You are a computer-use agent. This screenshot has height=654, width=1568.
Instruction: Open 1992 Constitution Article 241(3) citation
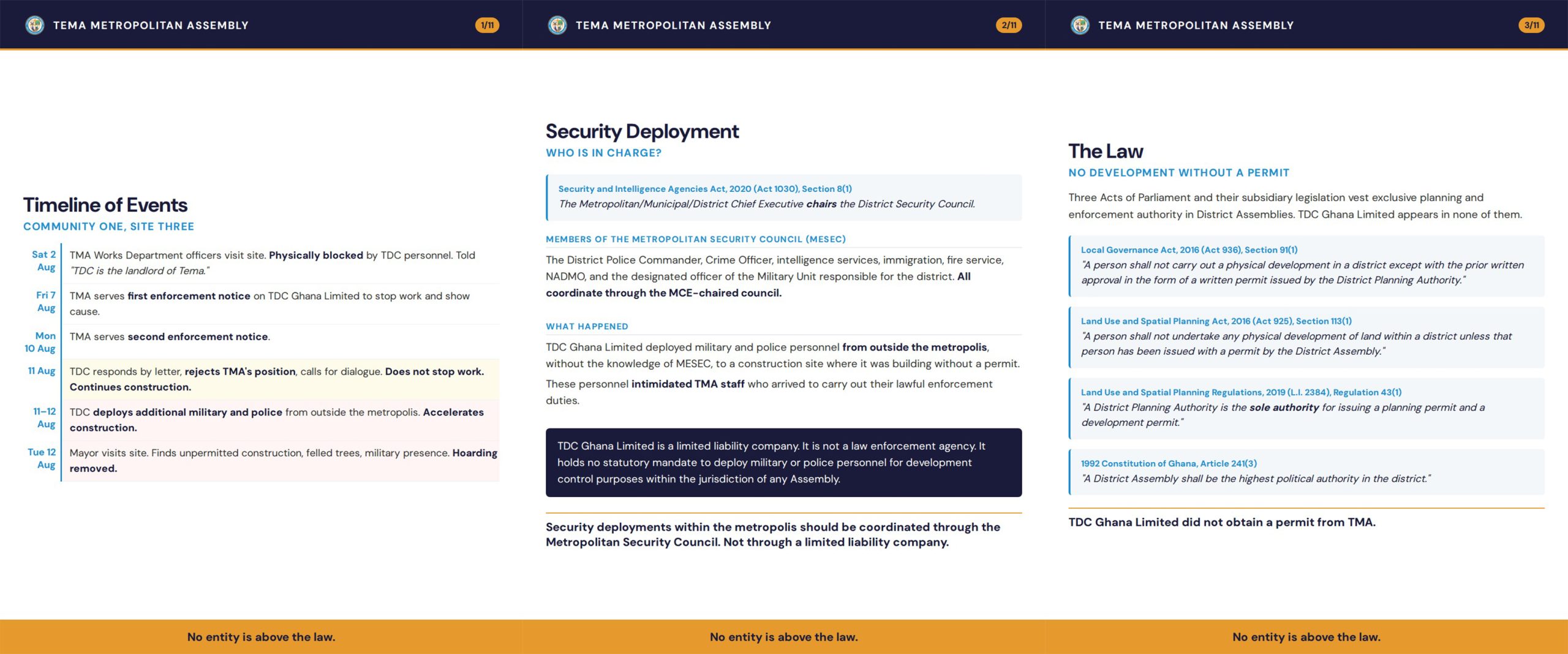(x=1169, y=463)
